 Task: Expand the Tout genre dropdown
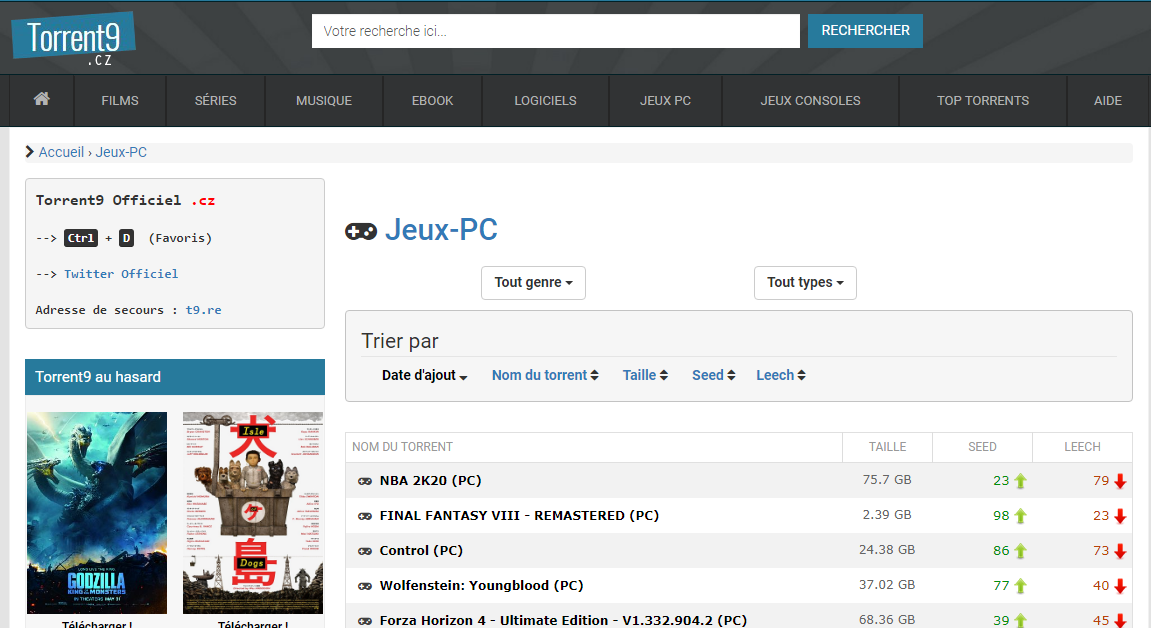533,283
